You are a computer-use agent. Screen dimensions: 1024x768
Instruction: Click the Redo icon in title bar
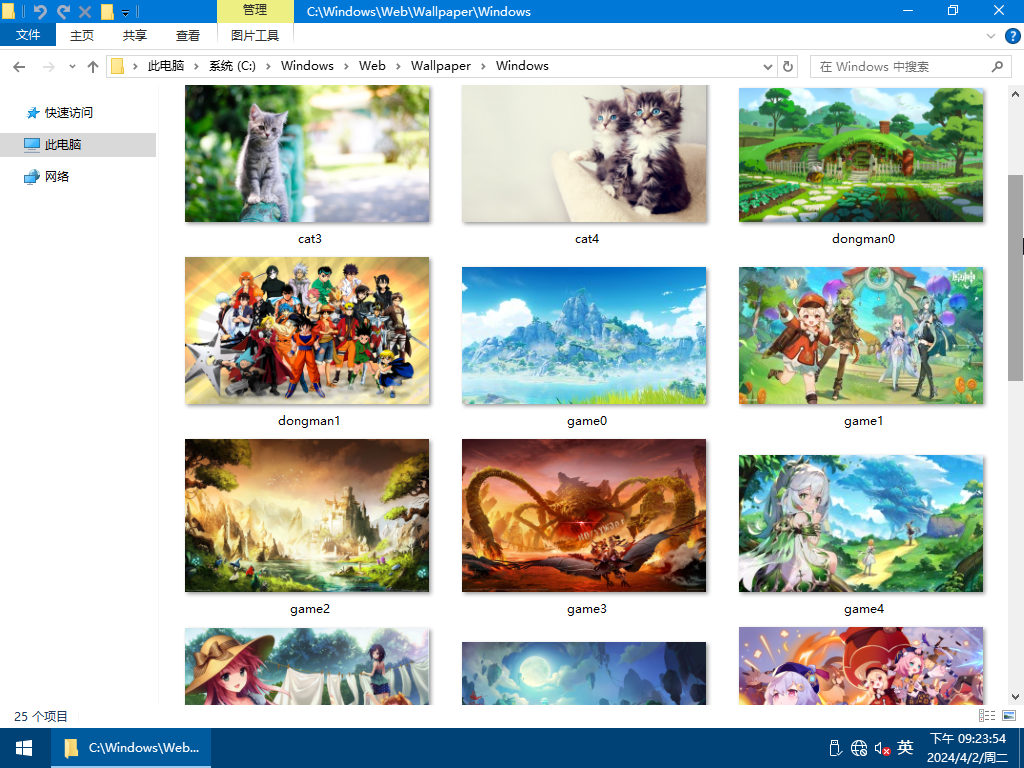pos(63,12)
